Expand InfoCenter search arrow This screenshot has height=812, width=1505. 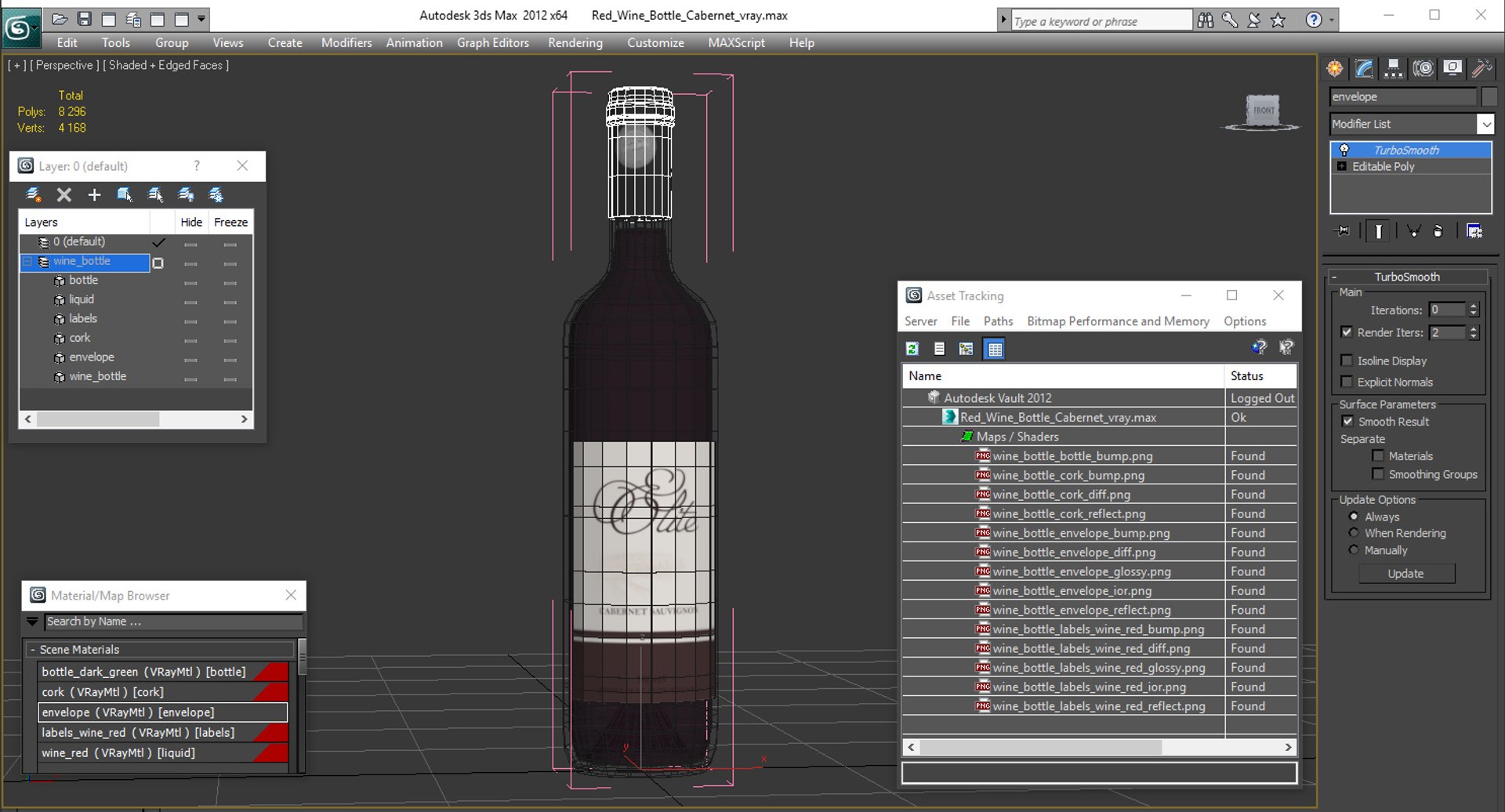[x=1003, y=20]
